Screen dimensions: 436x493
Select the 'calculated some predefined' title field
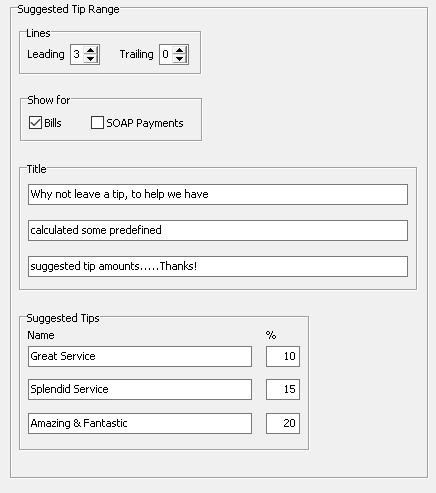(218, 230)
